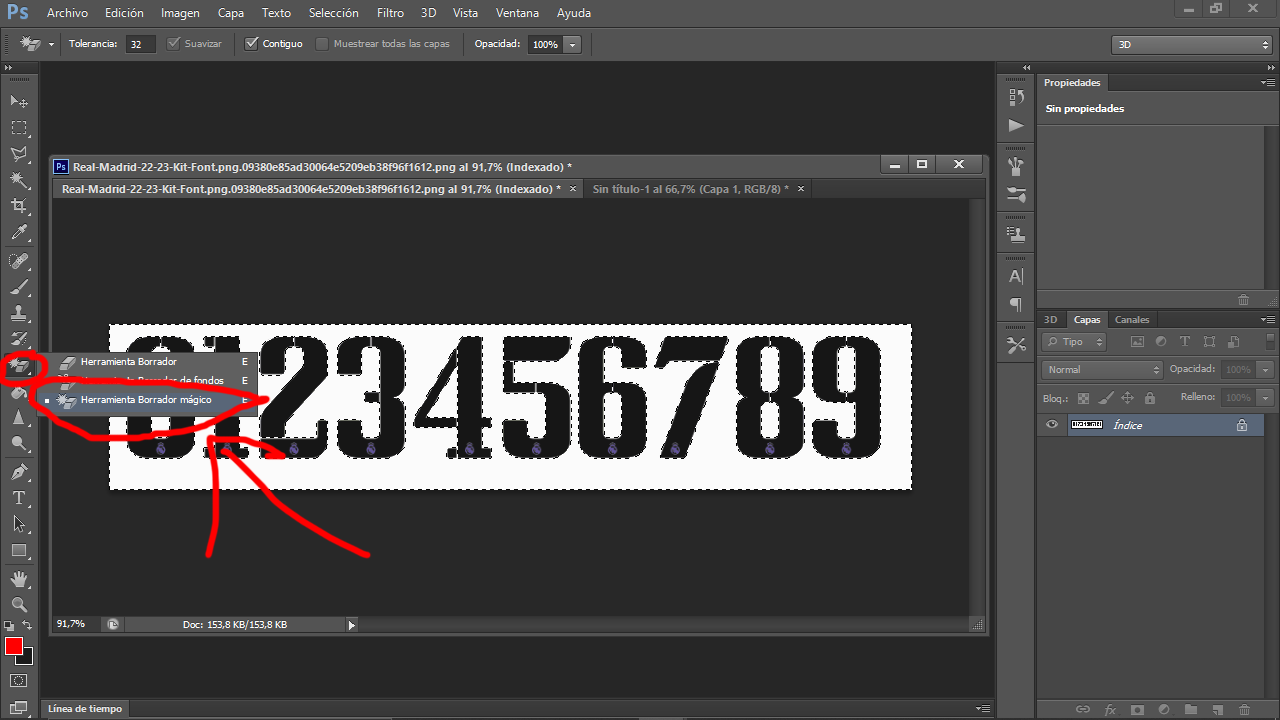This screenshot has height=720, width=1280.
Task: Select the Dodge tool
Action: (x=19, y=444)
